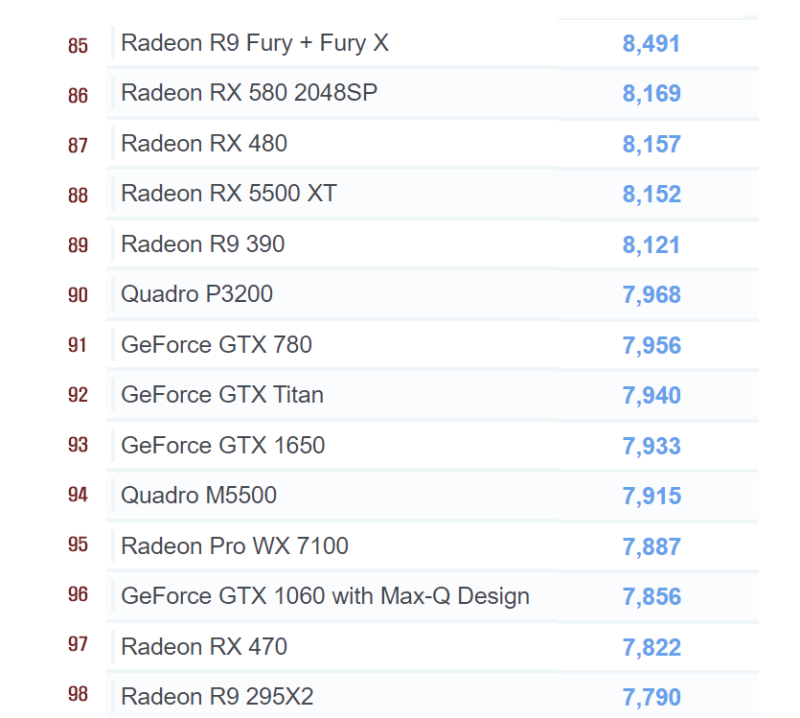
Task: Open the Radeon R9 295X2 entry
Action: pos(217,697)
